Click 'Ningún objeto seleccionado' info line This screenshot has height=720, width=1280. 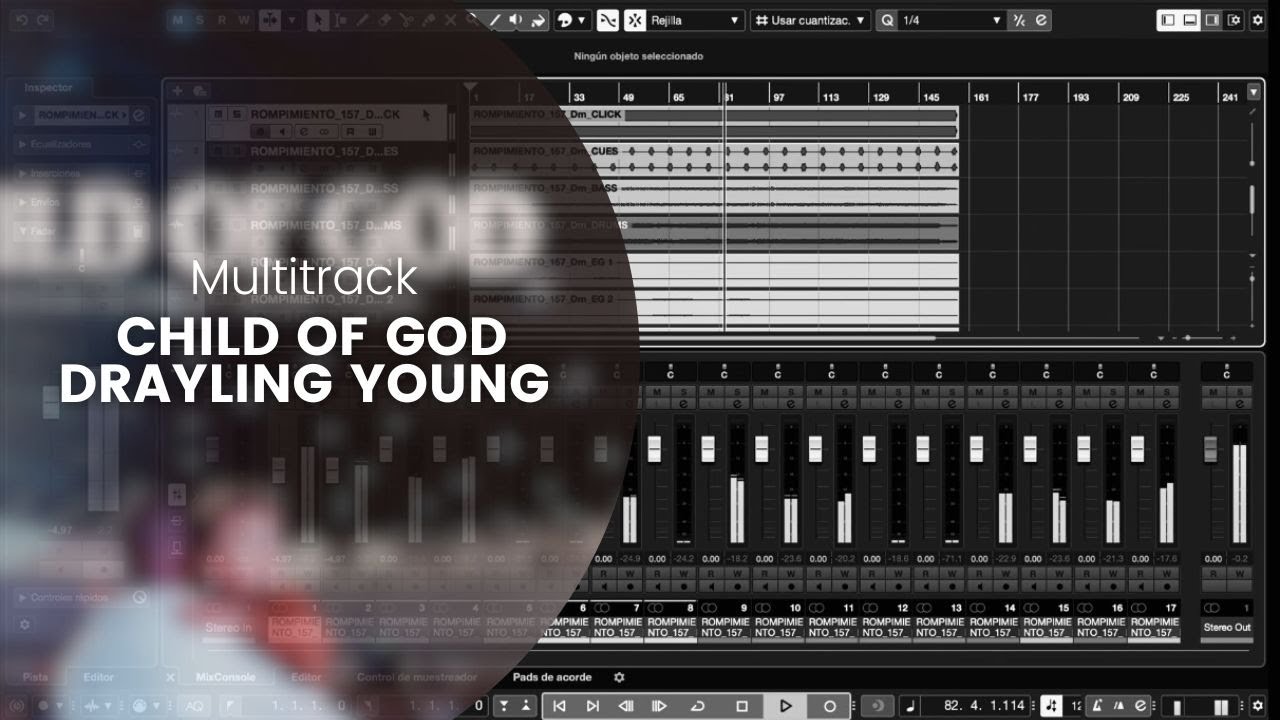click(638, 56)
